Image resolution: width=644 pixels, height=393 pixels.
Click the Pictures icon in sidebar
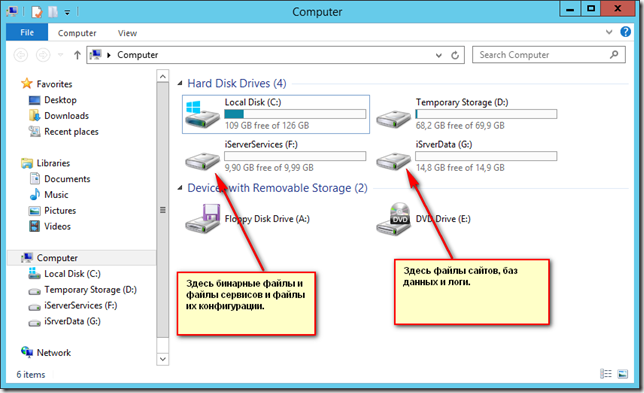pyautogui.click(x=34, y=210)
